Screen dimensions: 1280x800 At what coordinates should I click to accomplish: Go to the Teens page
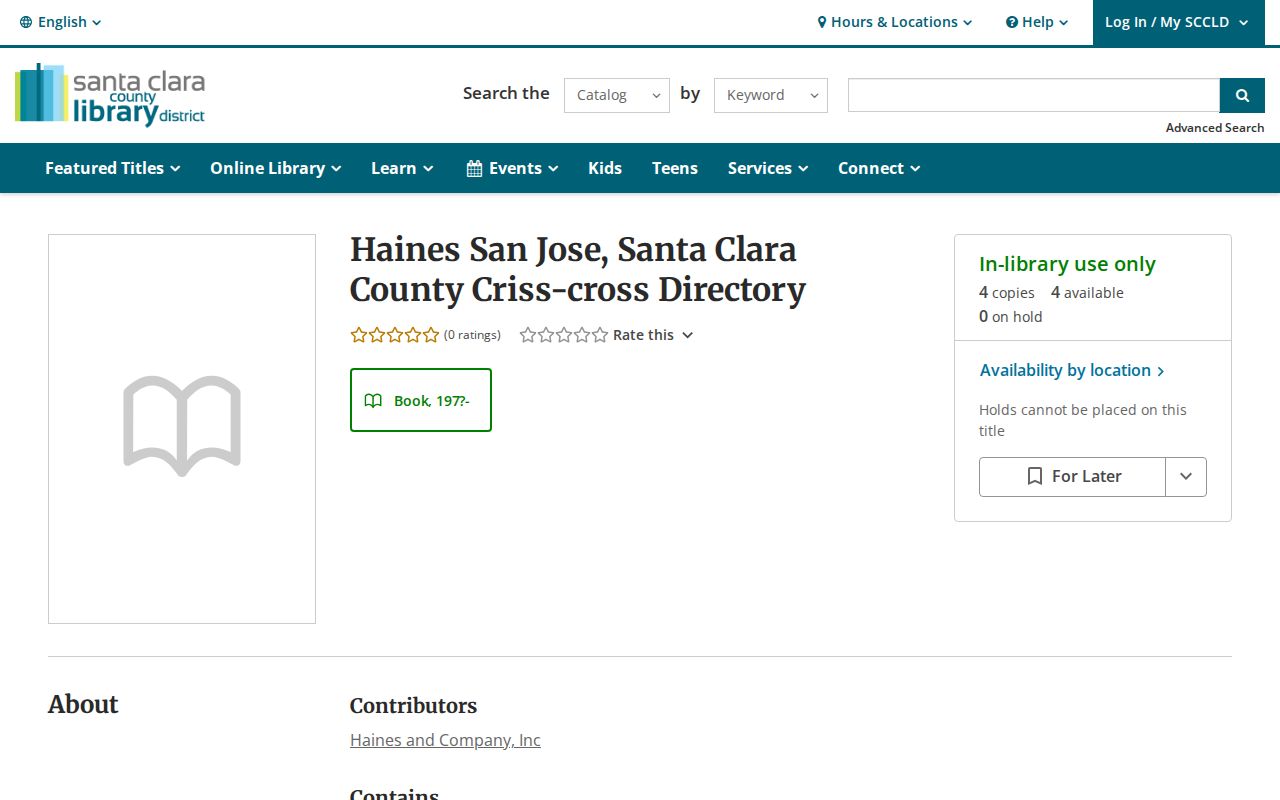[x=675, y=168]
